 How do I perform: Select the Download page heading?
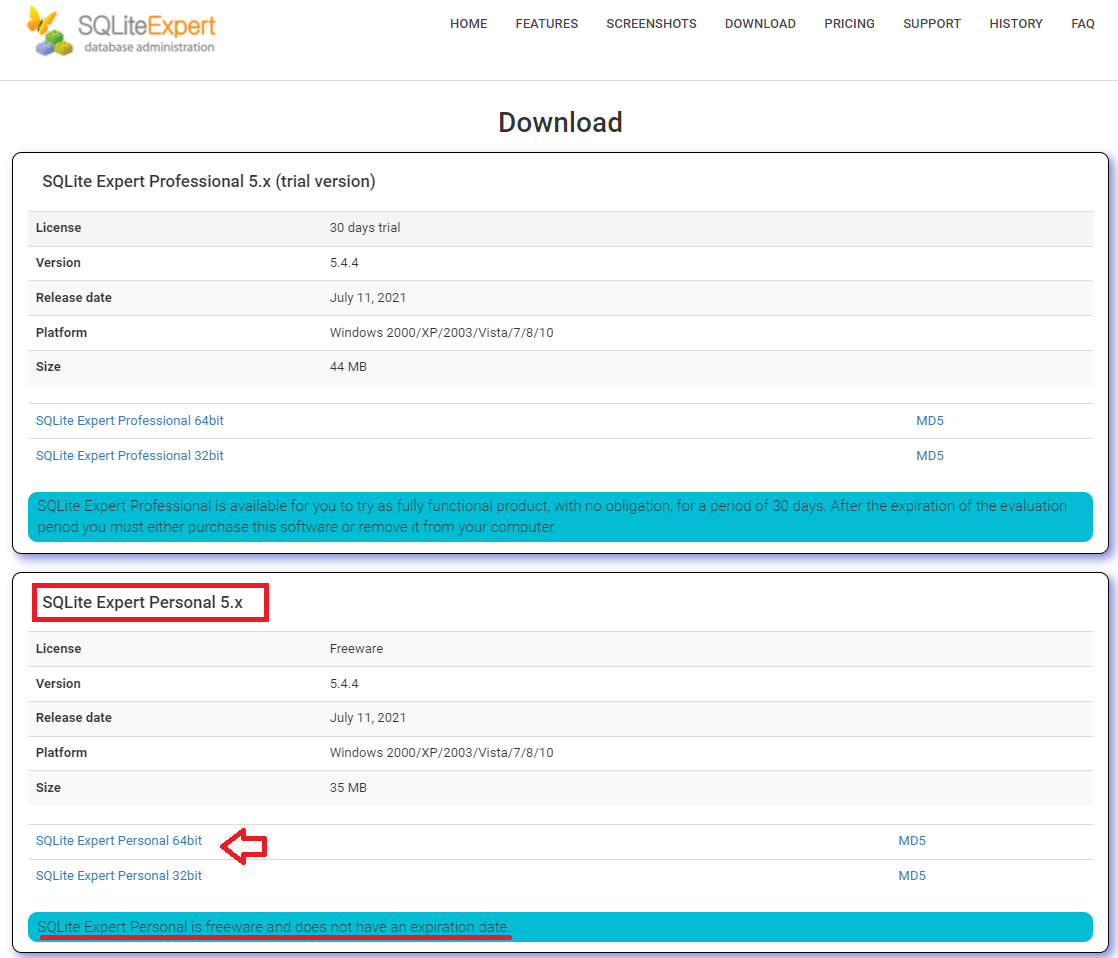560,121
